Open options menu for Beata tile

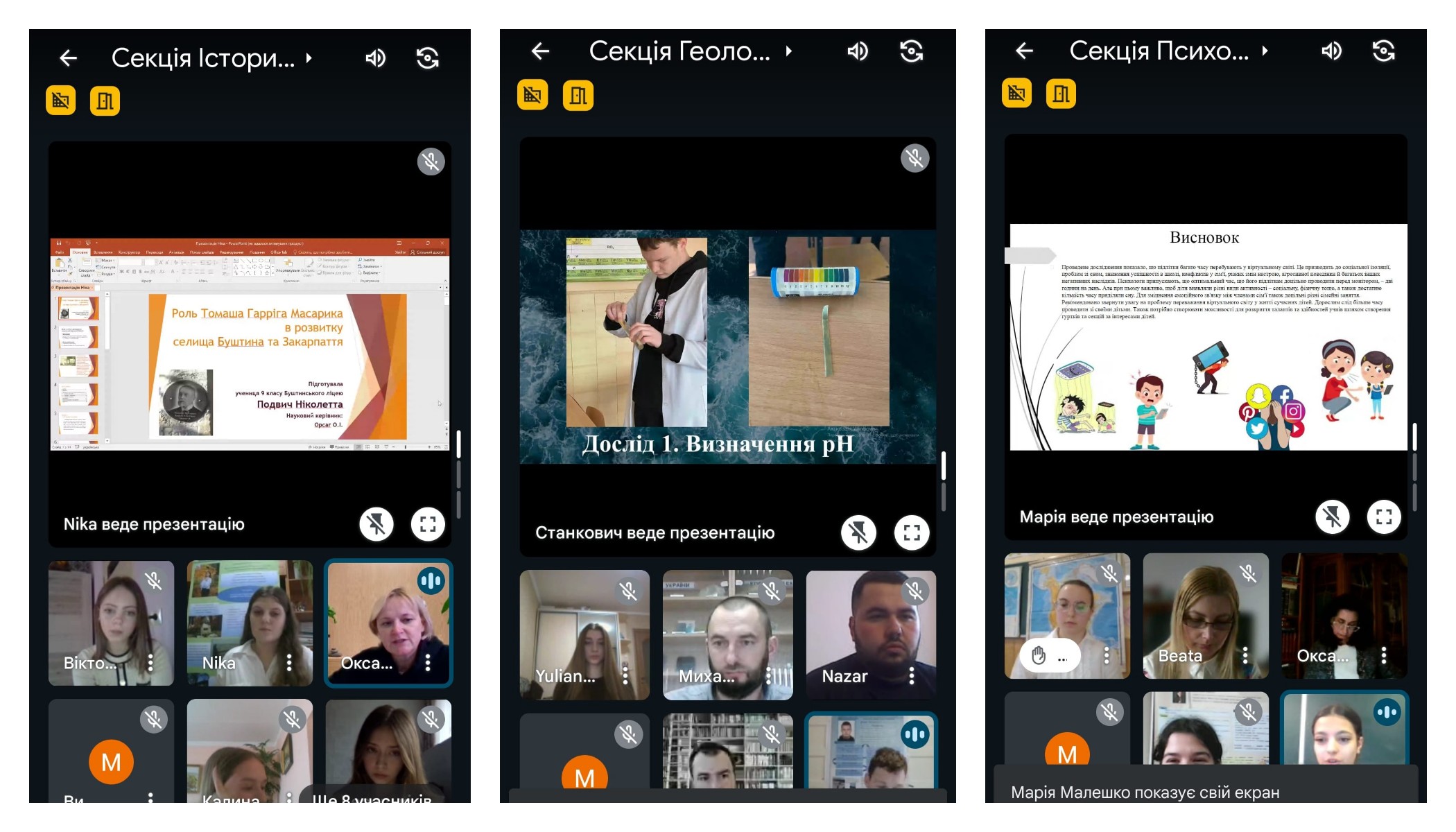click(x=1245, y=655)
